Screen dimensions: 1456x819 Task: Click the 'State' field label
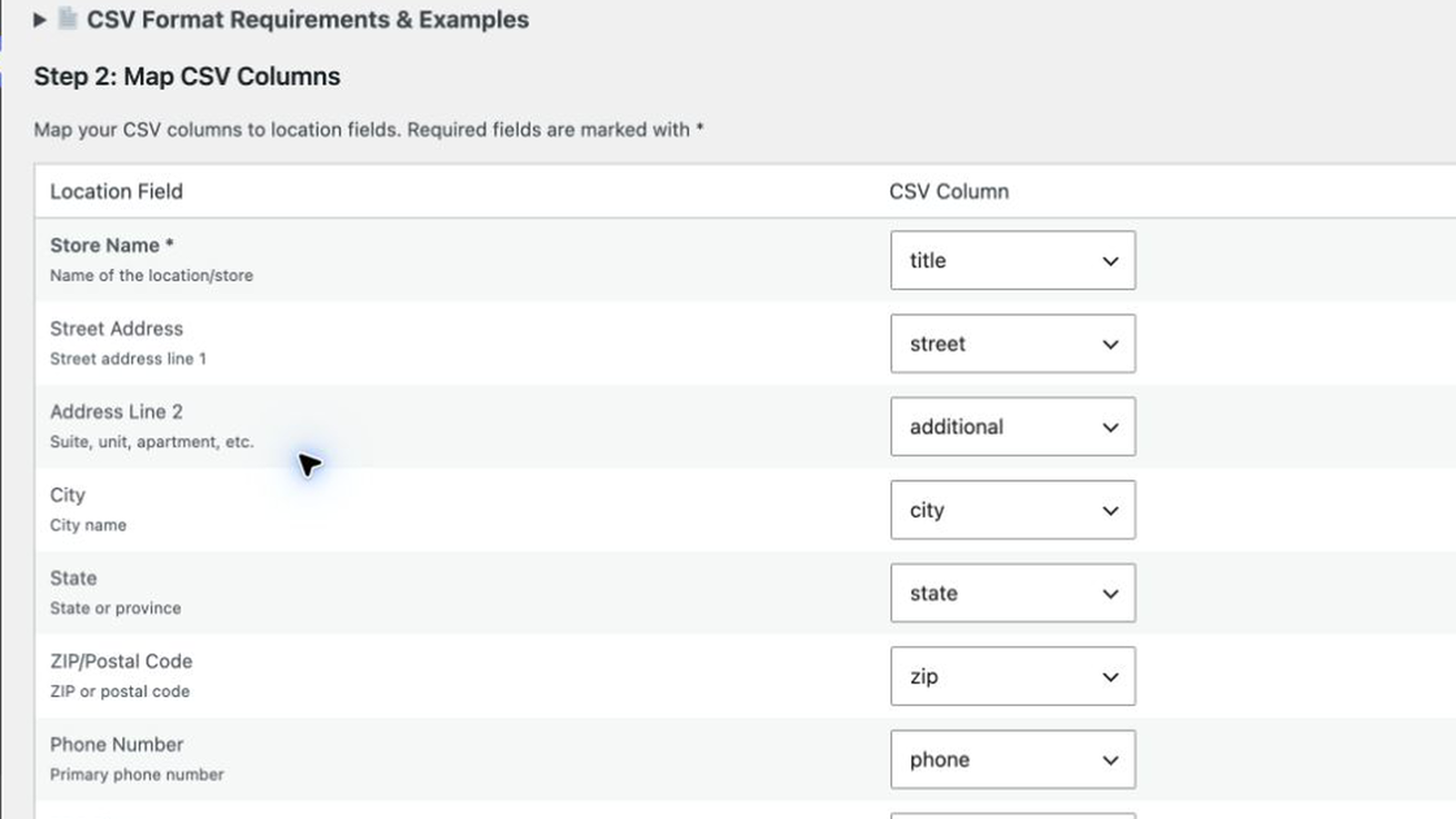click(x=74, y=578)
